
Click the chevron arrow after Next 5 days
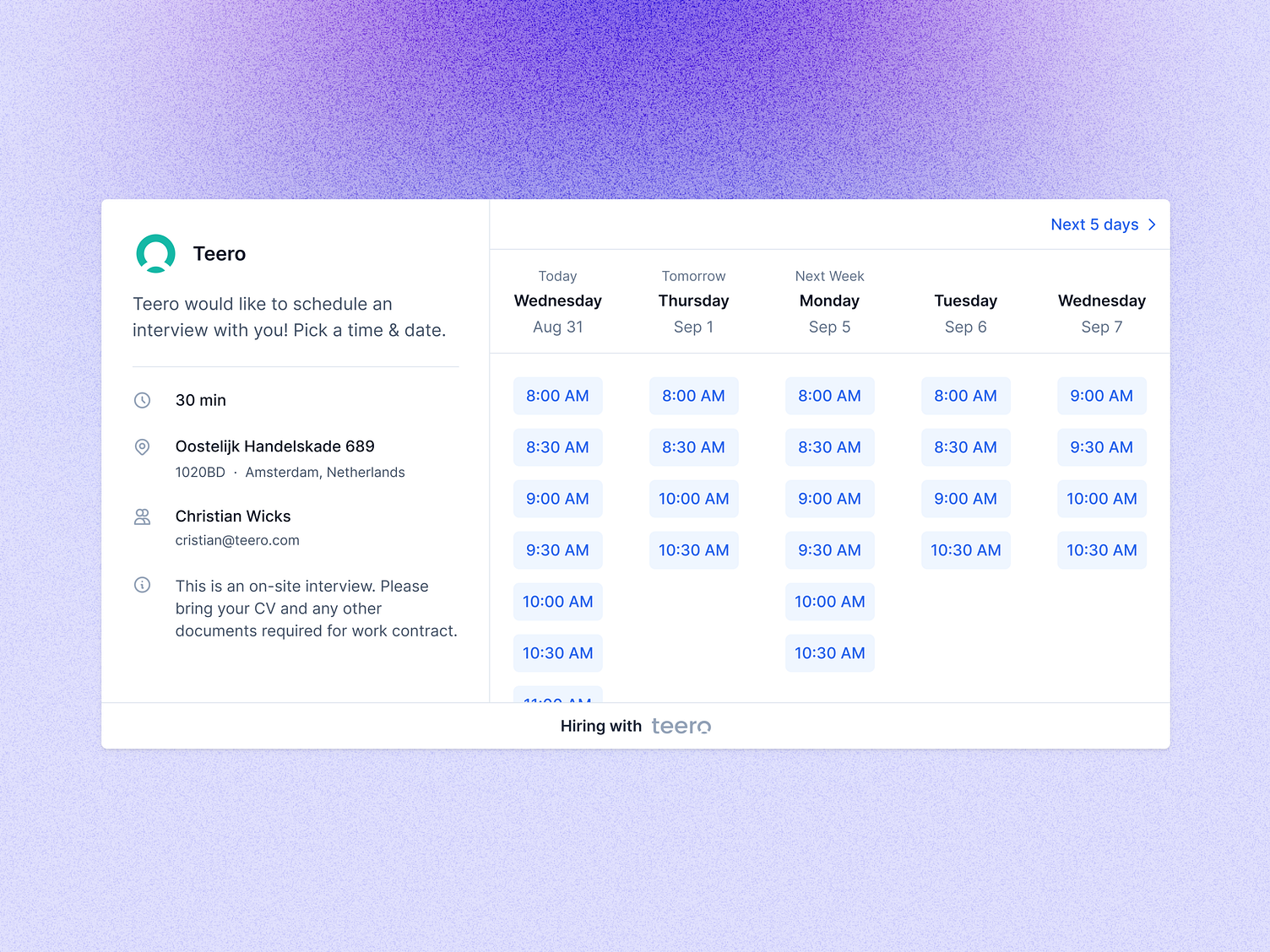(x=1152, y=224)
